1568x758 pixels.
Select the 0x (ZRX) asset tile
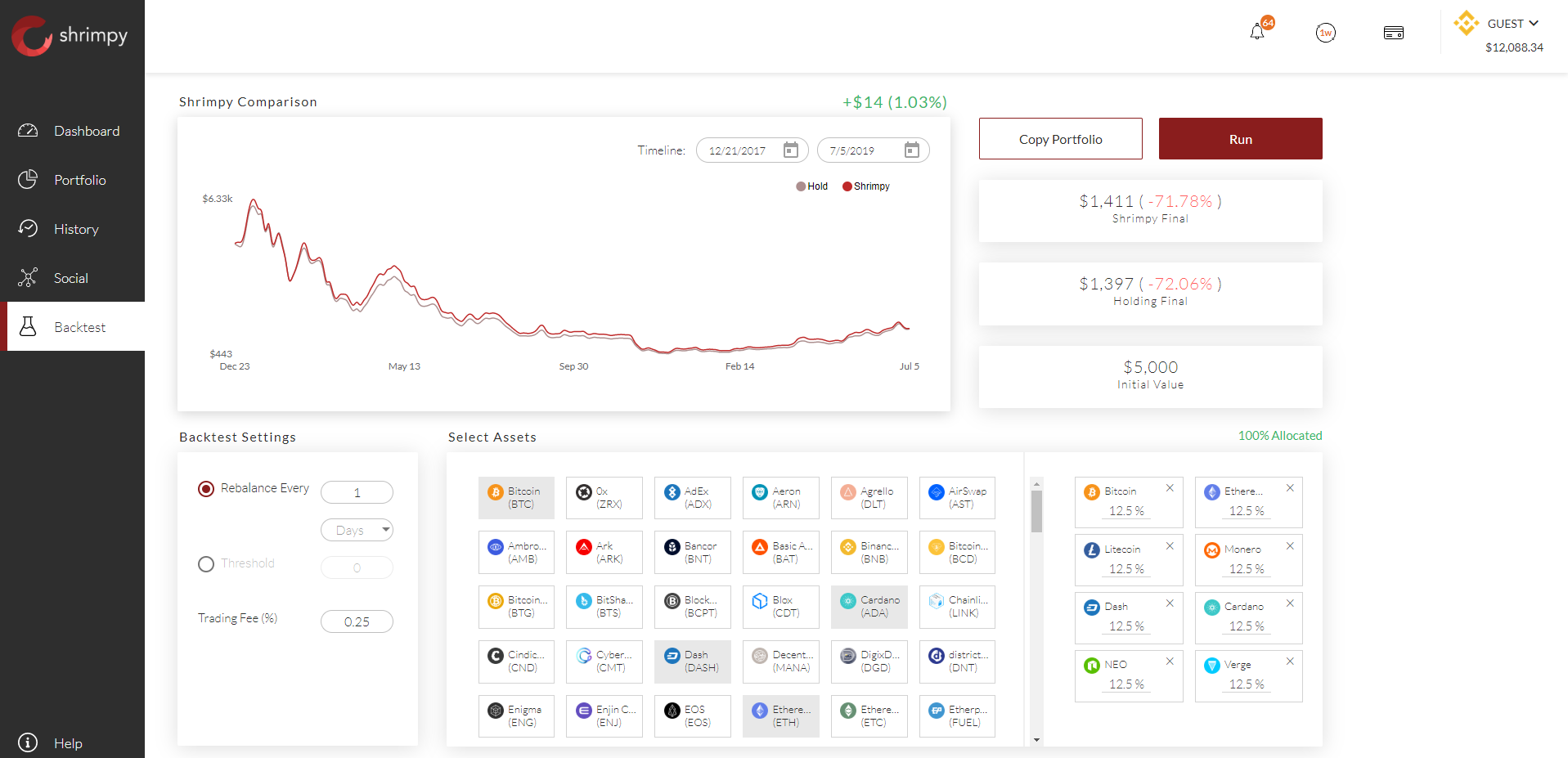pyautogui.click(x=604, y=498)
